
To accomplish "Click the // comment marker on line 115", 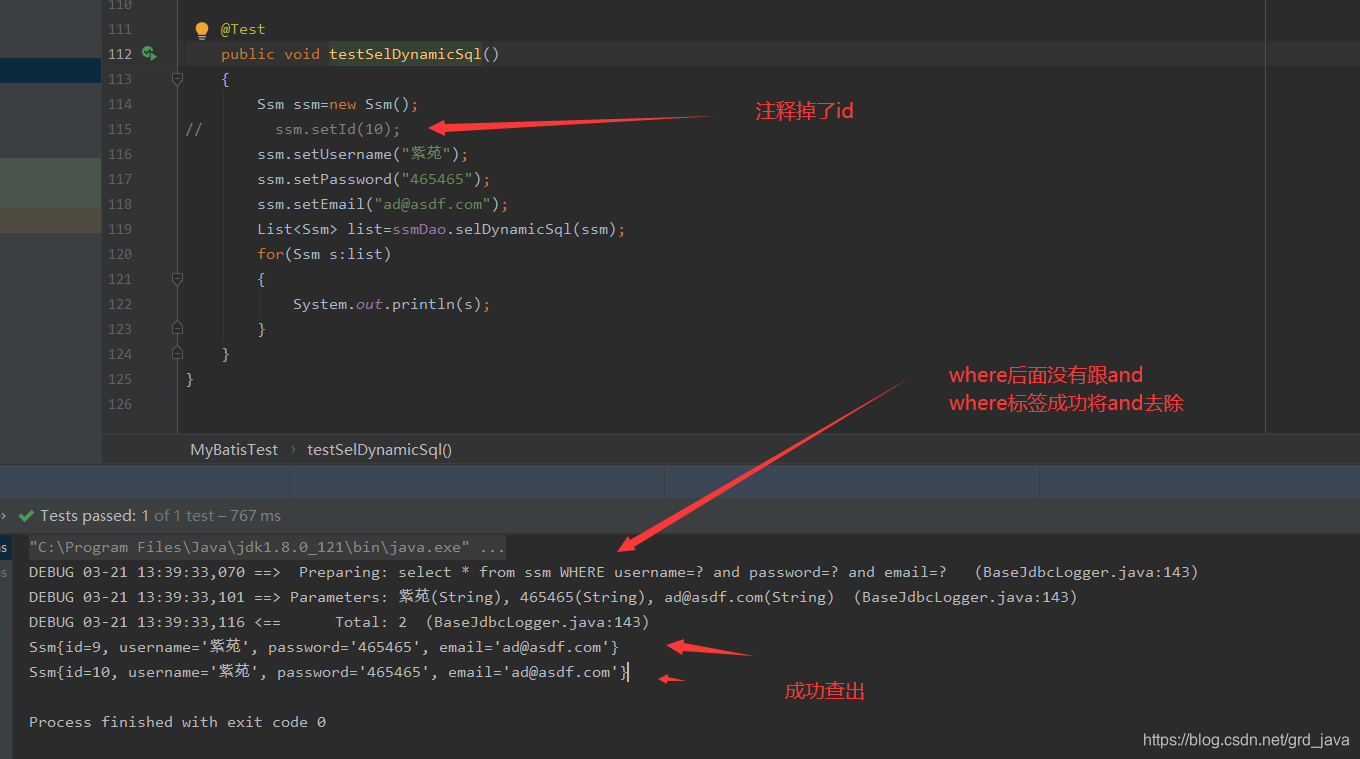I will (194, 129).
